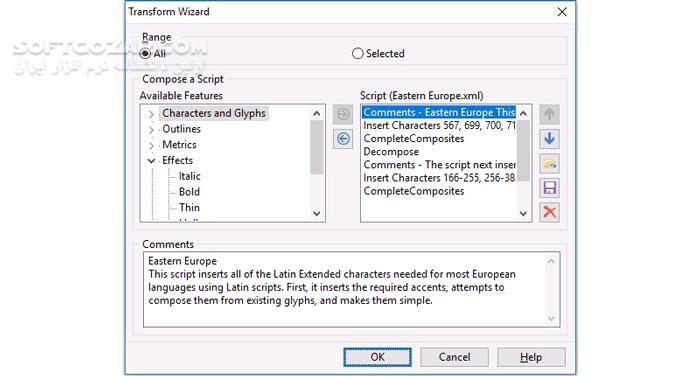The width and height of the screenshot is (700, 376).
Task: Close the Transform Wizard dialog
Action: point(562,12)
